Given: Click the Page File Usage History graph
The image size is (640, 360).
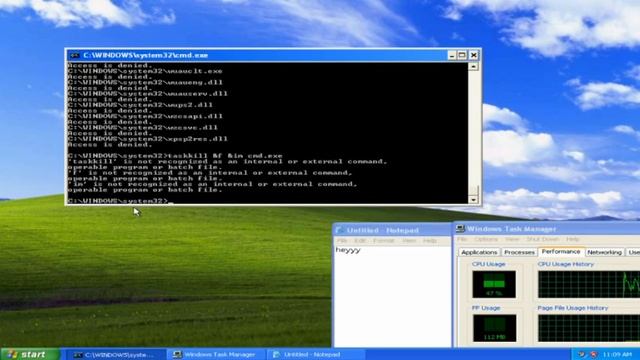Looking at the screenshot, I should click(589, 328).
